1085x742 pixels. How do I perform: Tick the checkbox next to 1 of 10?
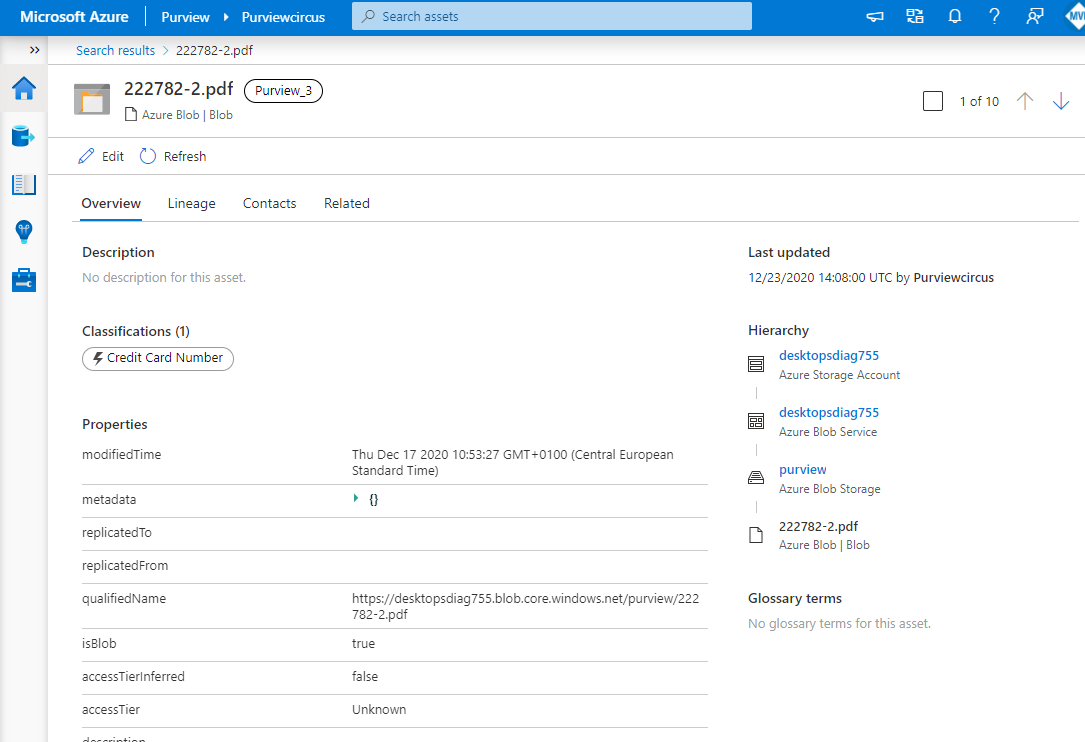(933, 101)
